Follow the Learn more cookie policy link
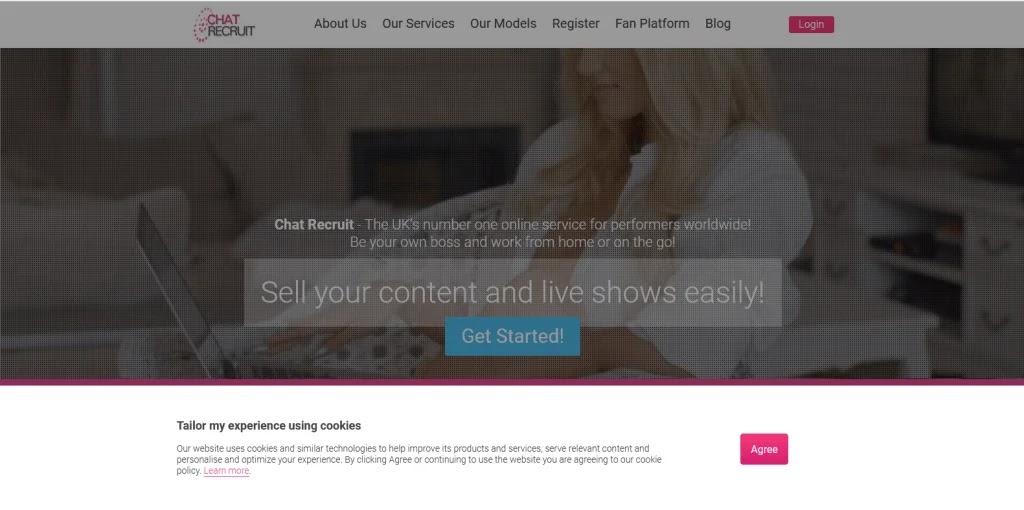 tap(226, 471)
